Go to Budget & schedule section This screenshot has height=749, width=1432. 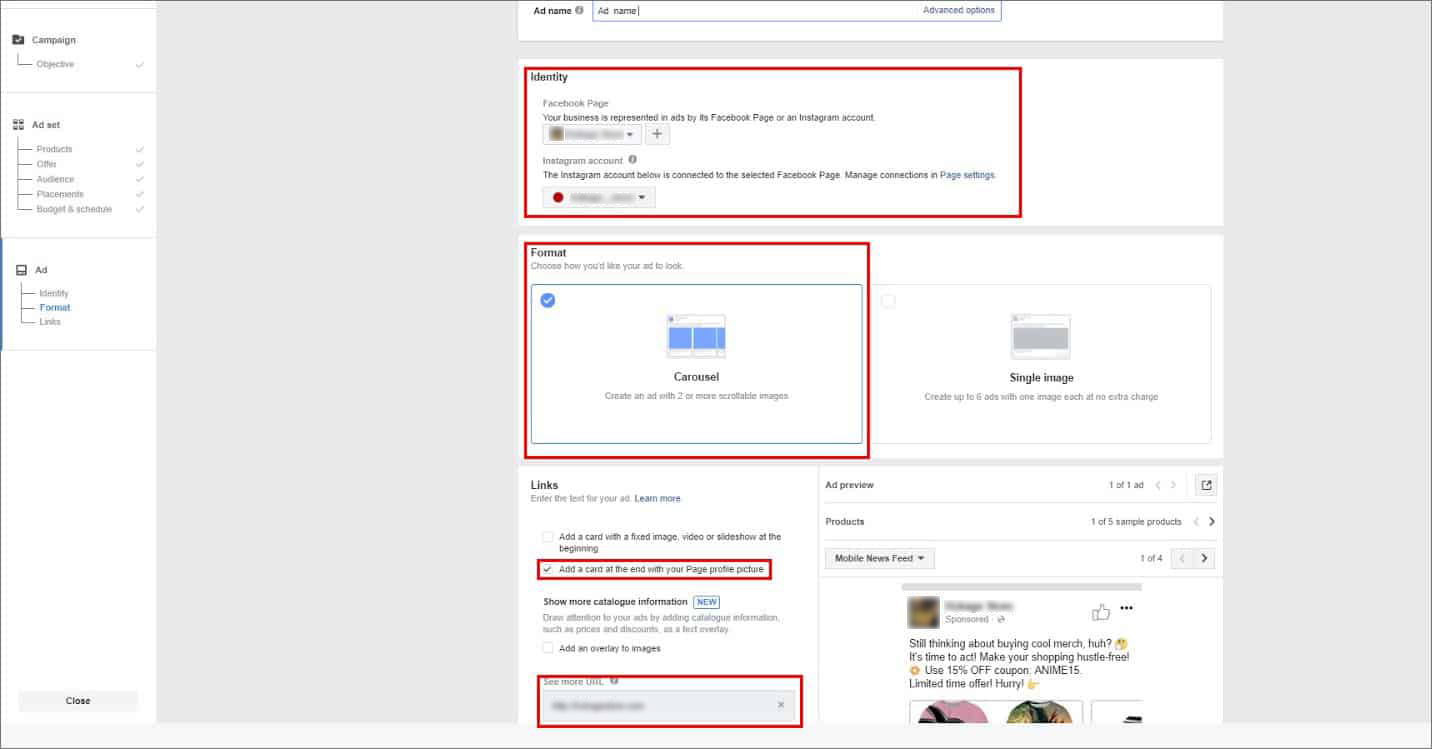pos(74,209)
